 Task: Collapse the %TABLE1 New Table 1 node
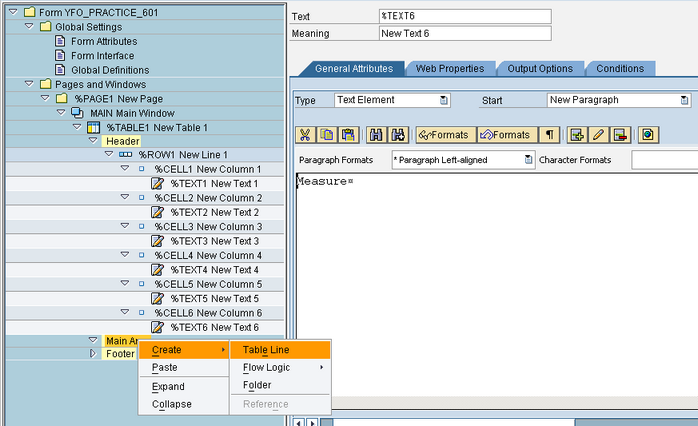(77, 127)
